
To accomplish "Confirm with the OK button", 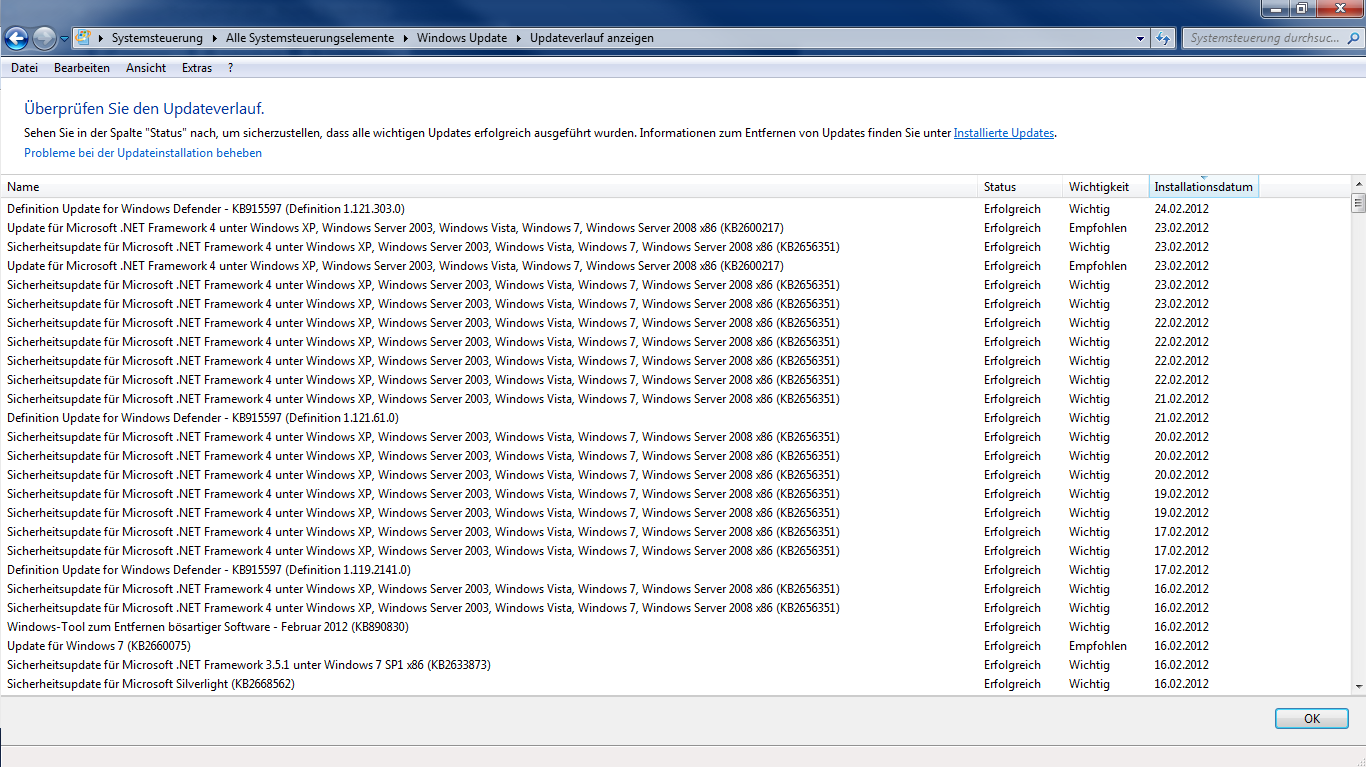I will (x=1312, y=719).
